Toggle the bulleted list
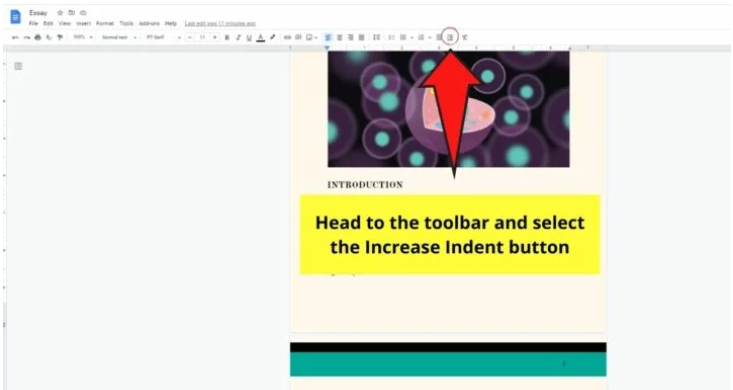The height and width of the screenshot is (390, 733). point(403,37)
